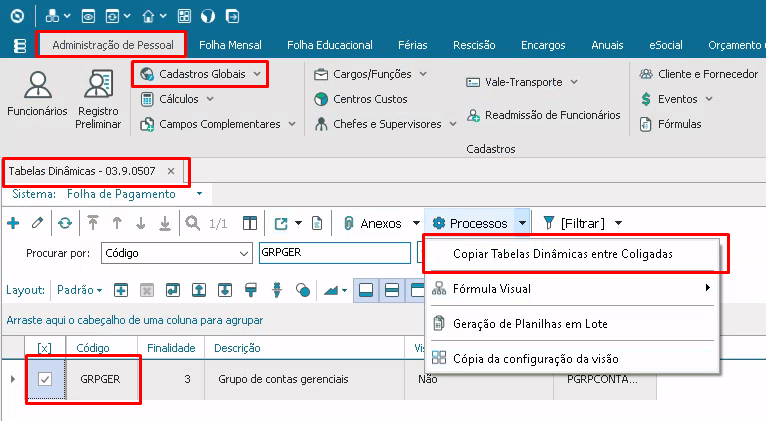
Task: Go to next record down arrow
Action: click(141, 223)
